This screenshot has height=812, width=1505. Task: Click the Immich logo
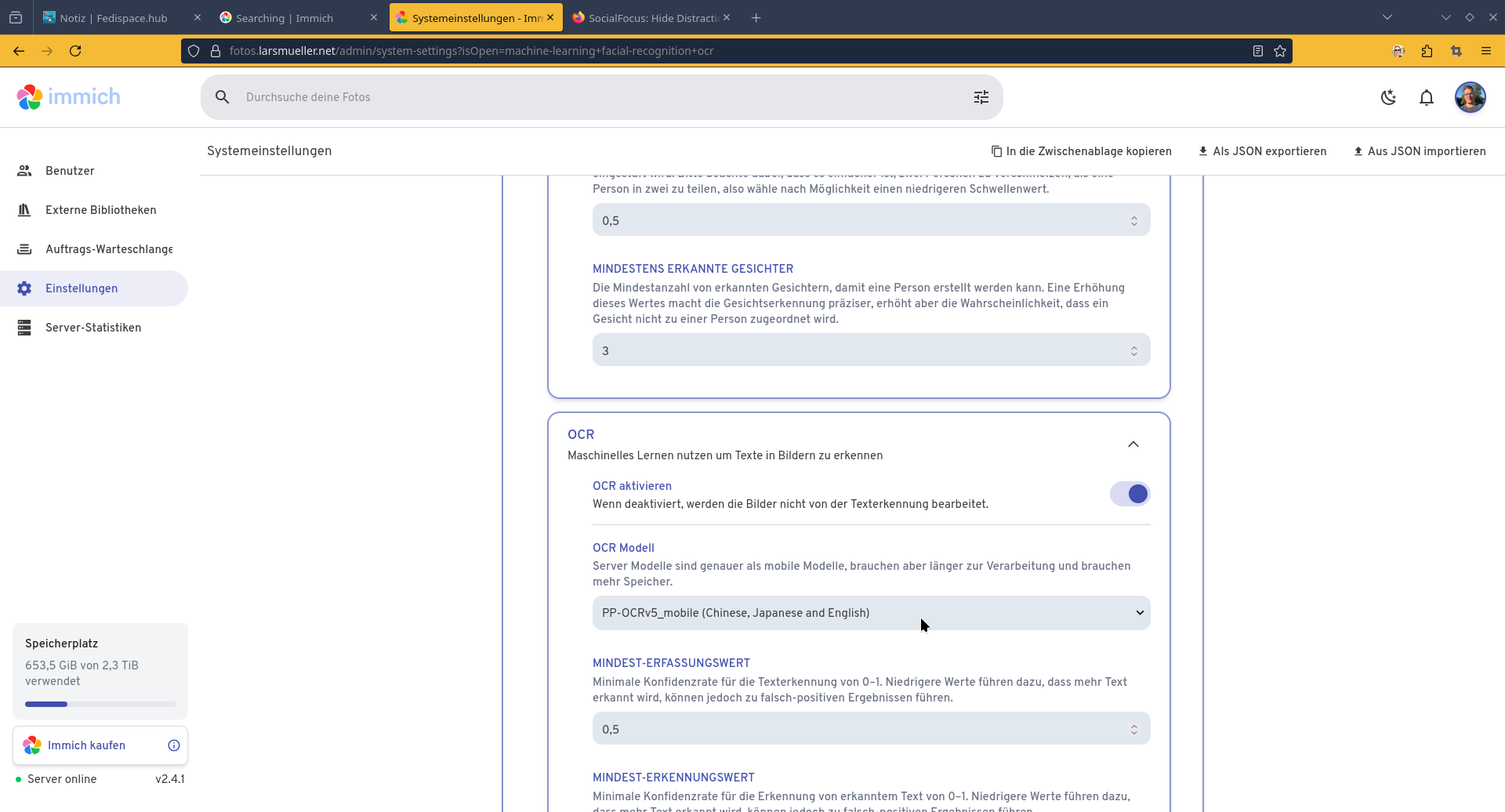(69, 97)
